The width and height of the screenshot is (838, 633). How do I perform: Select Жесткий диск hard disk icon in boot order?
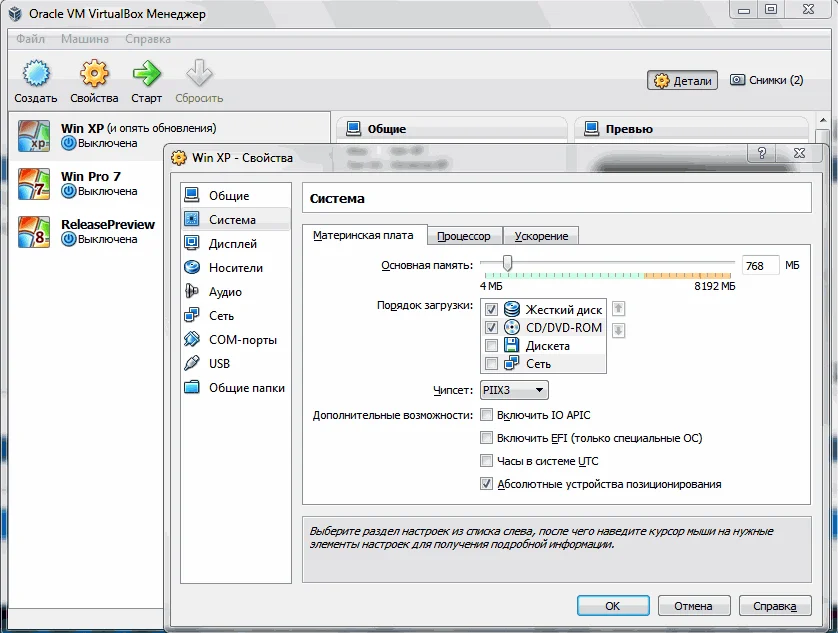(512, 309)
